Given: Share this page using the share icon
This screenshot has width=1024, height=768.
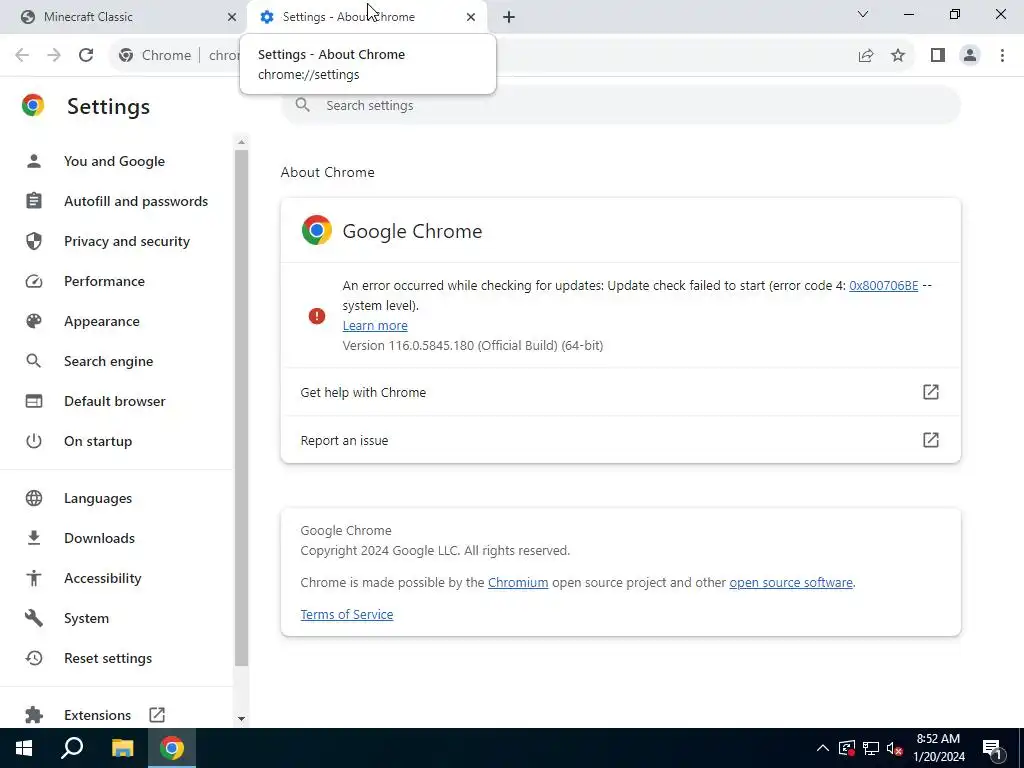Looking at the screenshot, I should tap(866, 56).
